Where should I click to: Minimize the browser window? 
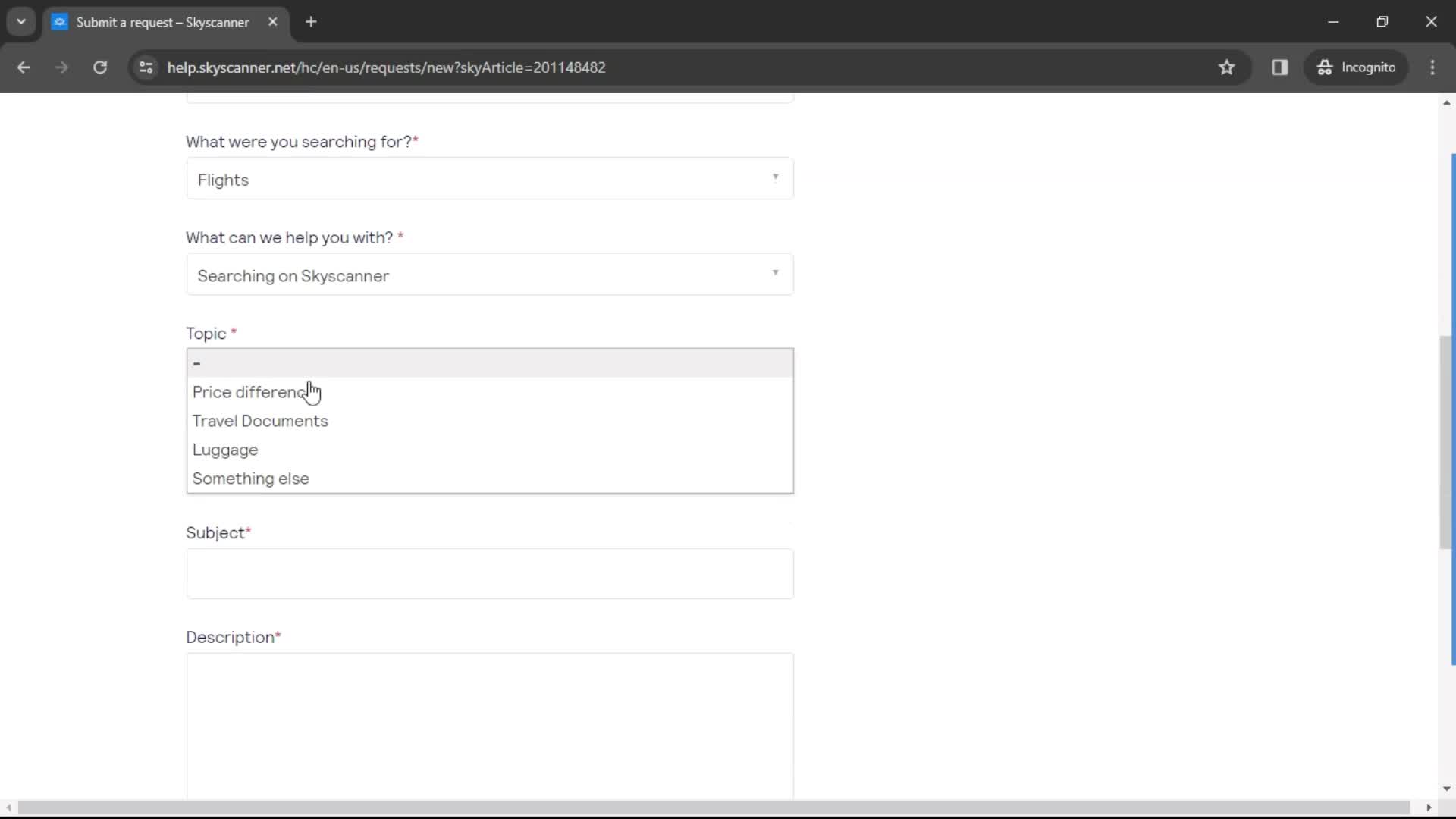[1333, 22]
